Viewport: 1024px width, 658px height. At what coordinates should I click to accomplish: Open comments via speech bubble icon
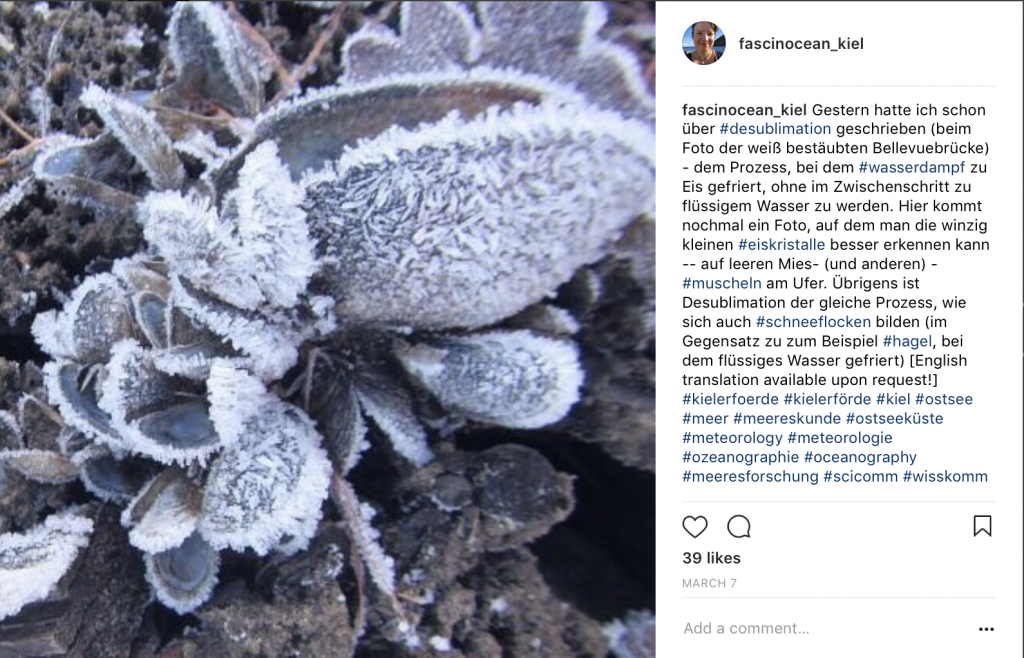(739, 527)
